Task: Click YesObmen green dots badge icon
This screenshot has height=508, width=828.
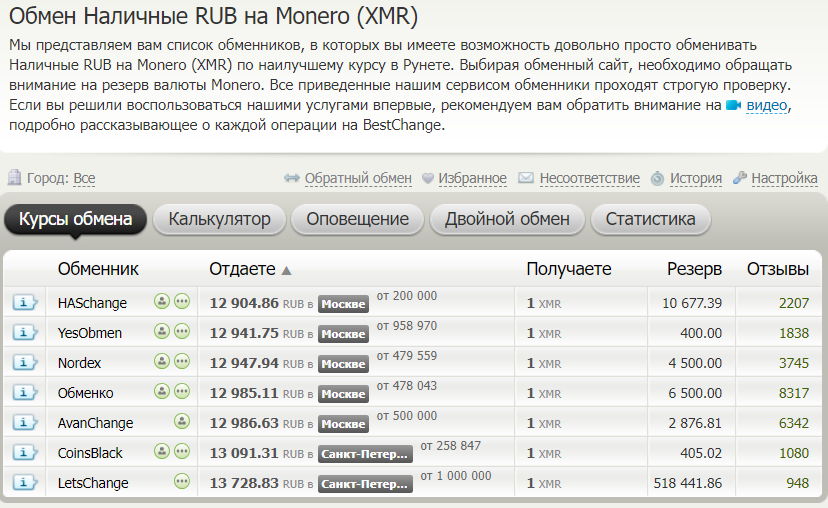Action: click(182, 332)
